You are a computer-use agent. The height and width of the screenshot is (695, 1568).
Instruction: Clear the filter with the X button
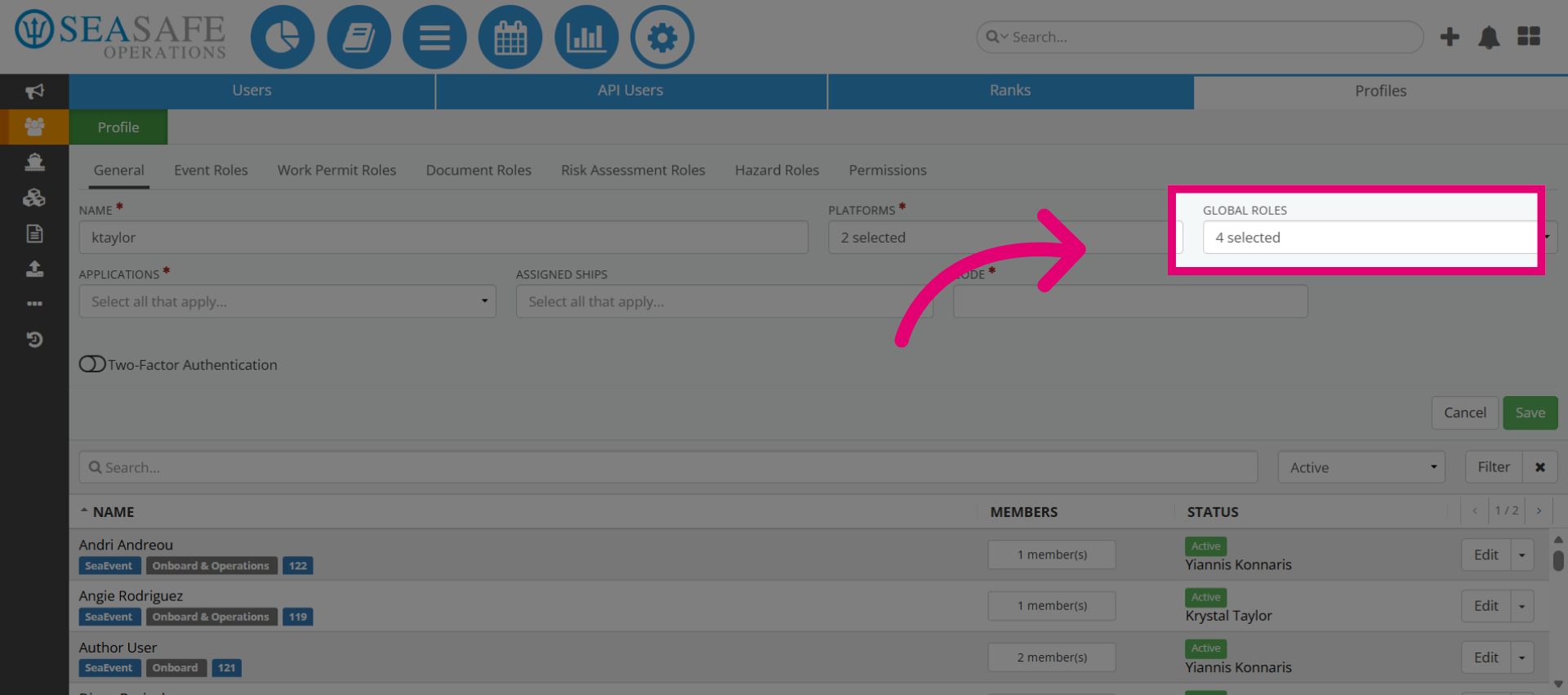(x=1540, y=467)
